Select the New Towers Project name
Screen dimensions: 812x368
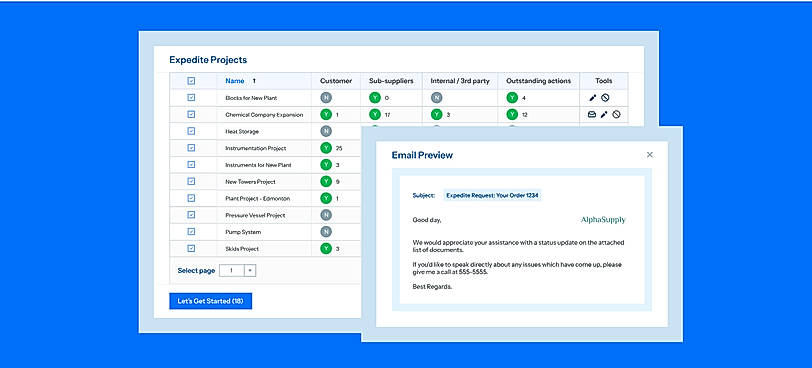pyautogui.click(x=250, y=182)
